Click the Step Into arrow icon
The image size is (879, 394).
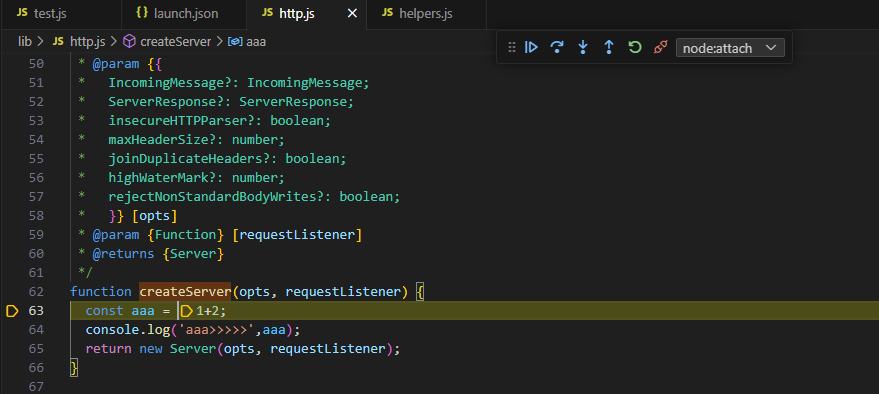click(583, 48)
